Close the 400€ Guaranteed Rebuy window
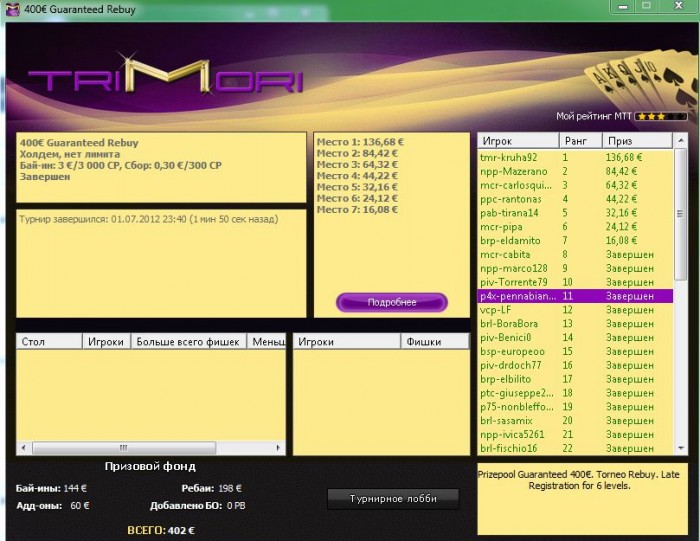Viewport: 700px width, 541px height. point(679,6)
